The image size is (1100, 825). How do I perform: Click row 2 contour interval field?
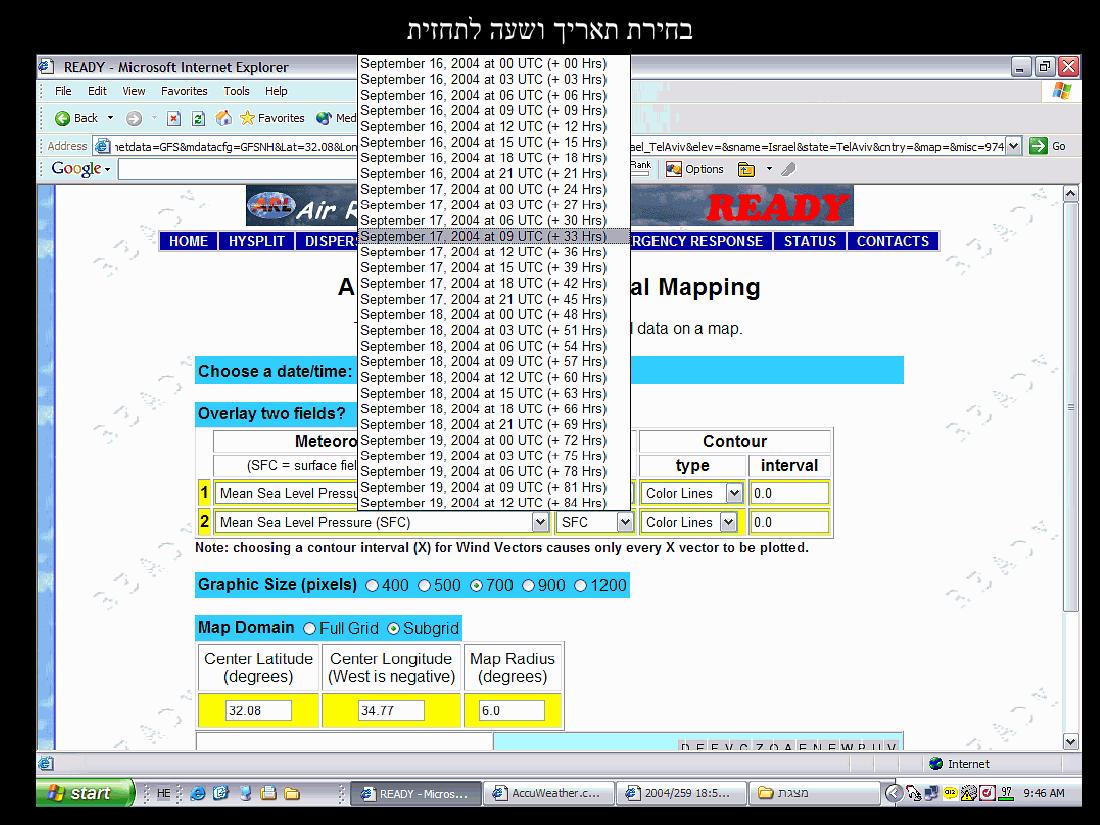[x=789, y=522]
